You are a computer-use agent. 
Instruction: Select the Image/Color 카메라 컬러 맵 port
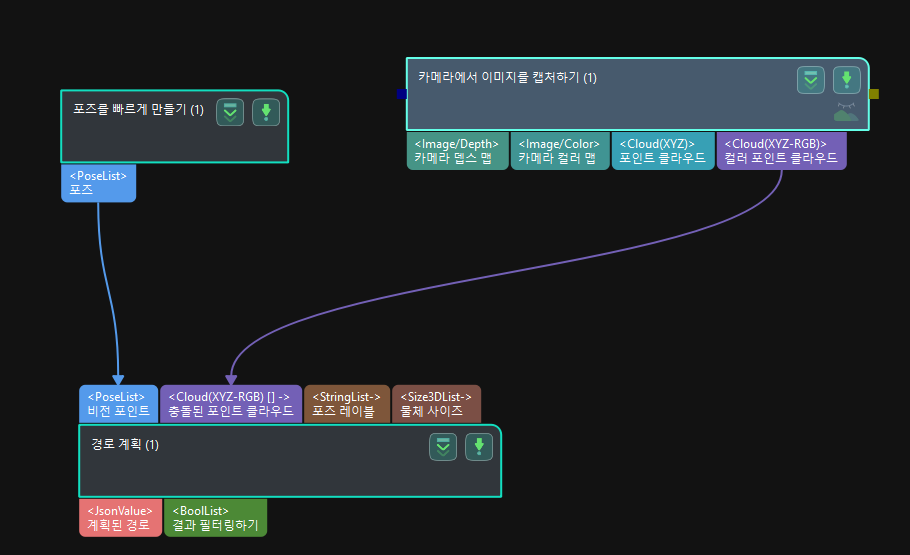point(560,151)
